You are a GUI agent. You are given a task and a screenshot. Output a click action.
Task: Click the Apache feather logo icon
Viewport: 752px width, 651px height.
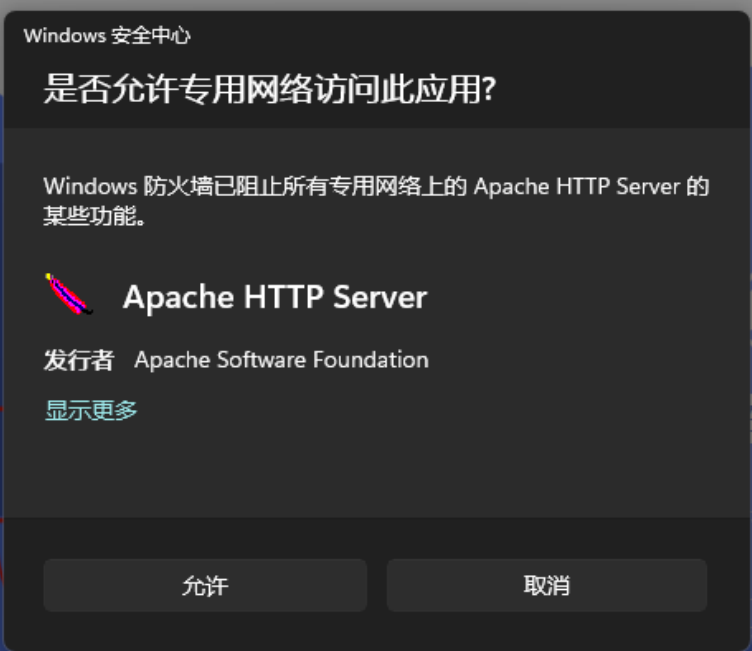69,295
